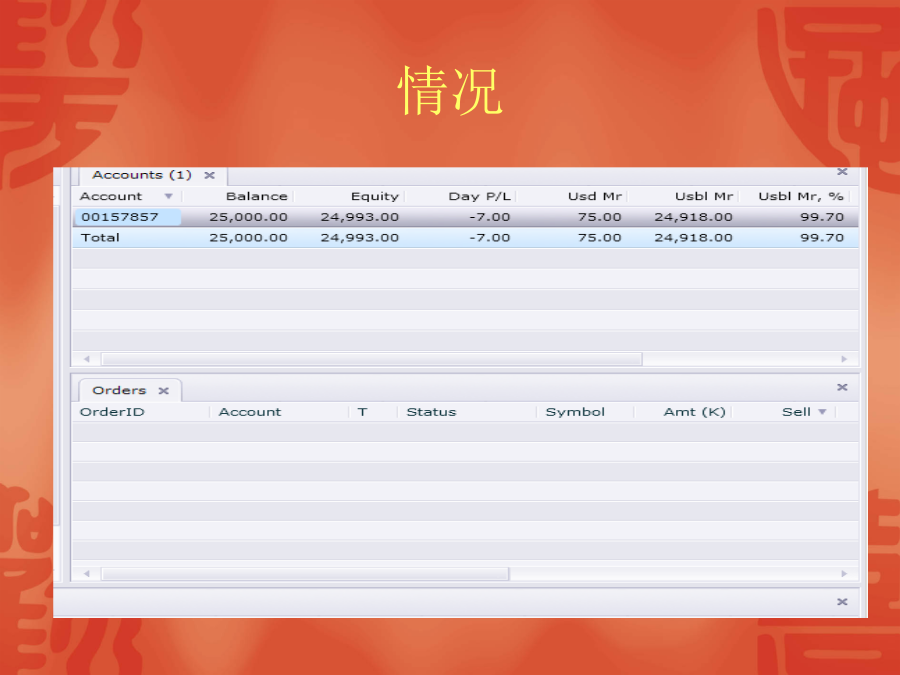Viewport: 900px width, 675px height.
Task: Close the Orders tab
Action: pos(164,391)
